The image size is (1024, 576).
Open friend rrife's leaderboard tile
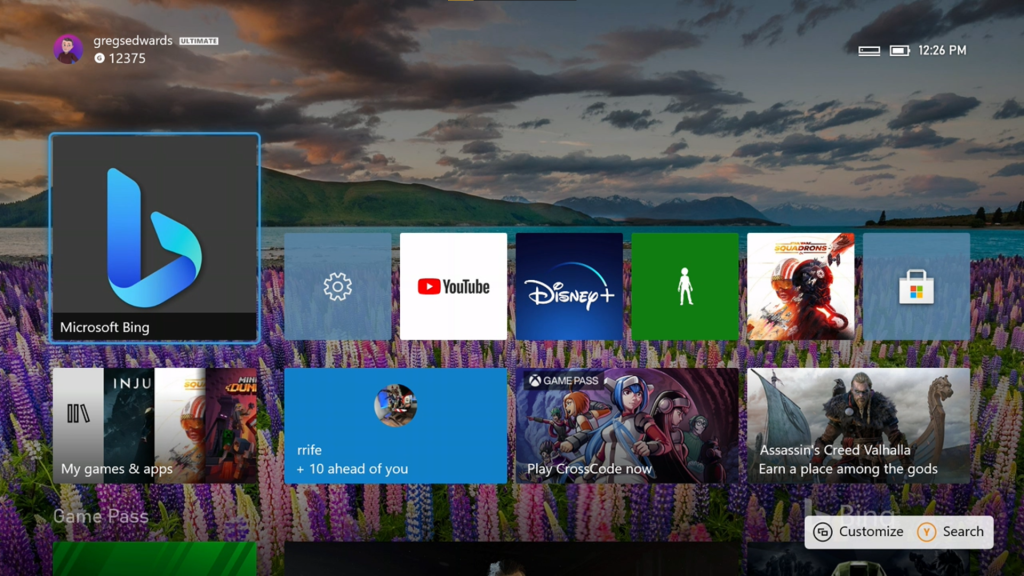click(396, 425)
